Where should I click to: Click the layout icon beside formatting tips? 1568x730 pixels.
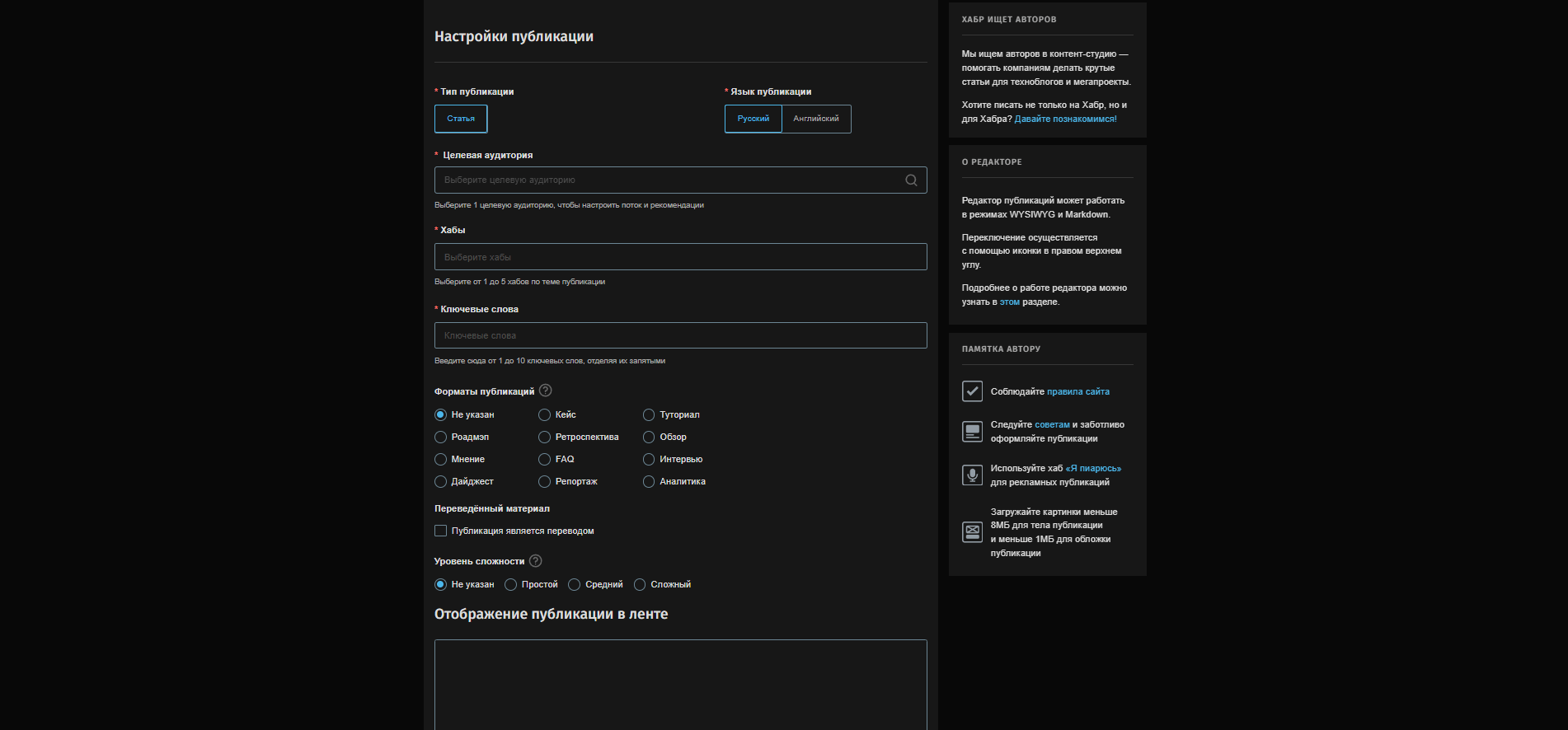tap(972, 431)
